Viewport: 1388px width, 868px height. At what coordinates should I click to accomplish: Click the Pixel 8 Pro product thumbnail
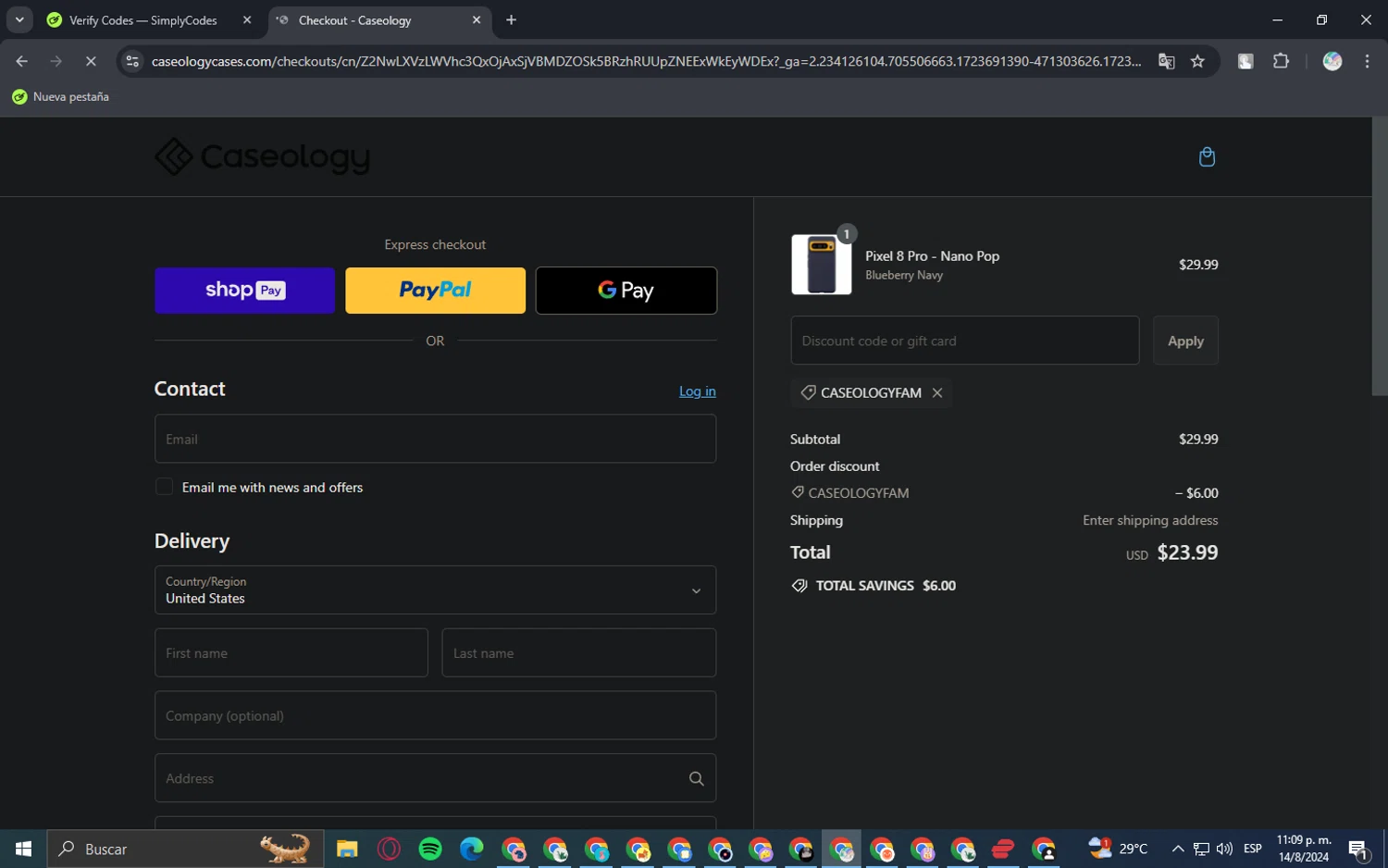coord(822,265)
